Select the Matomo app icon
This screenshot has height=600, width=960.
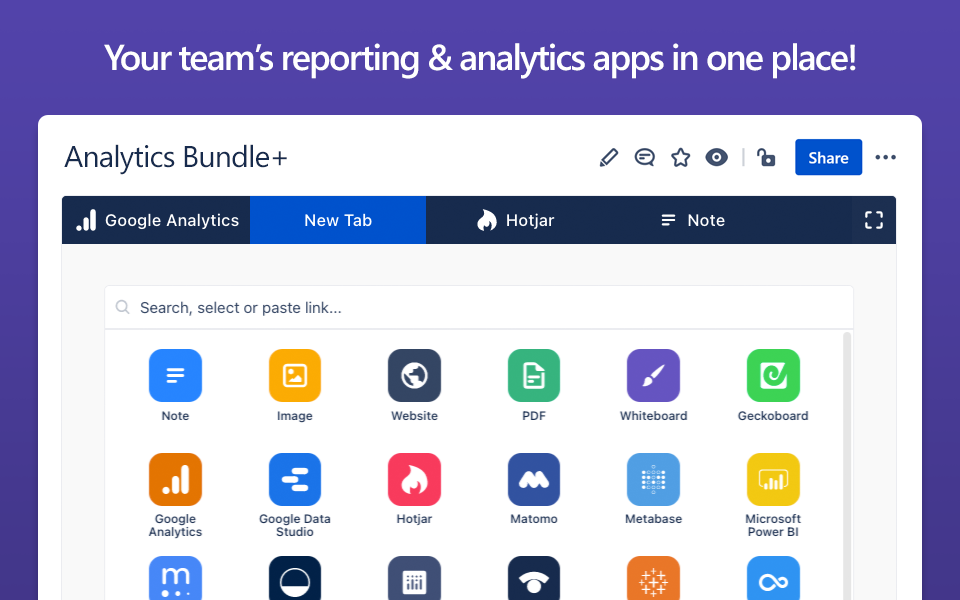(x=534, y=479)
